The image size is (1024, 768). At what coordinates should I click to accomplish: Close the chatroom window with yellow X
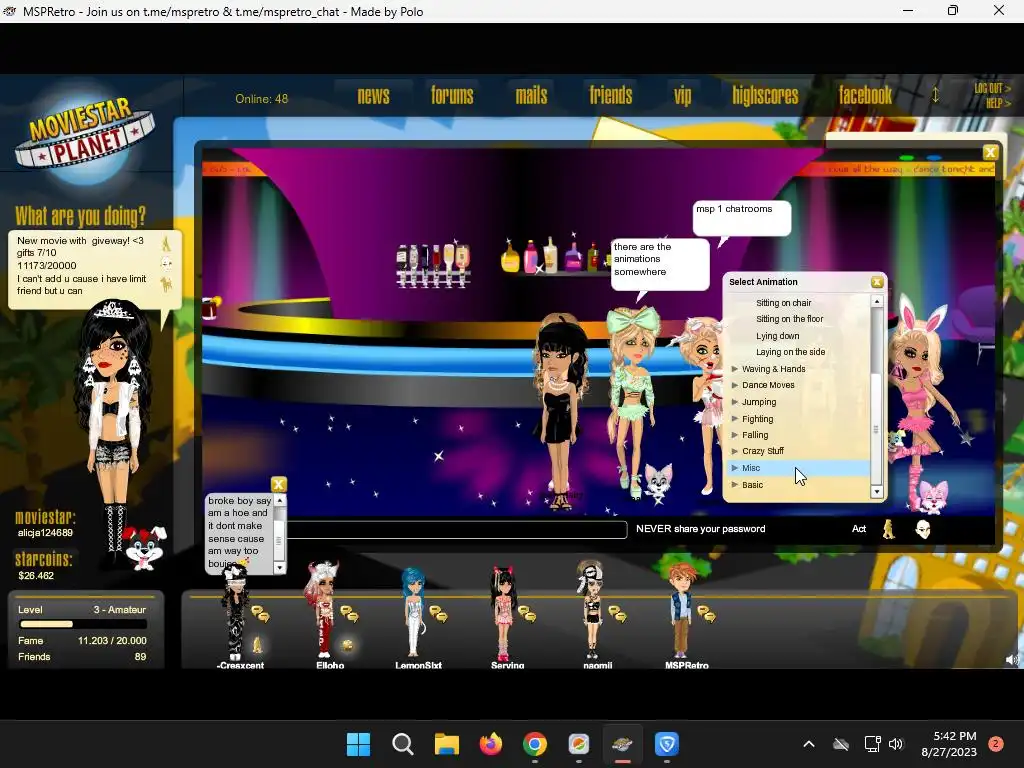(991, 152)
